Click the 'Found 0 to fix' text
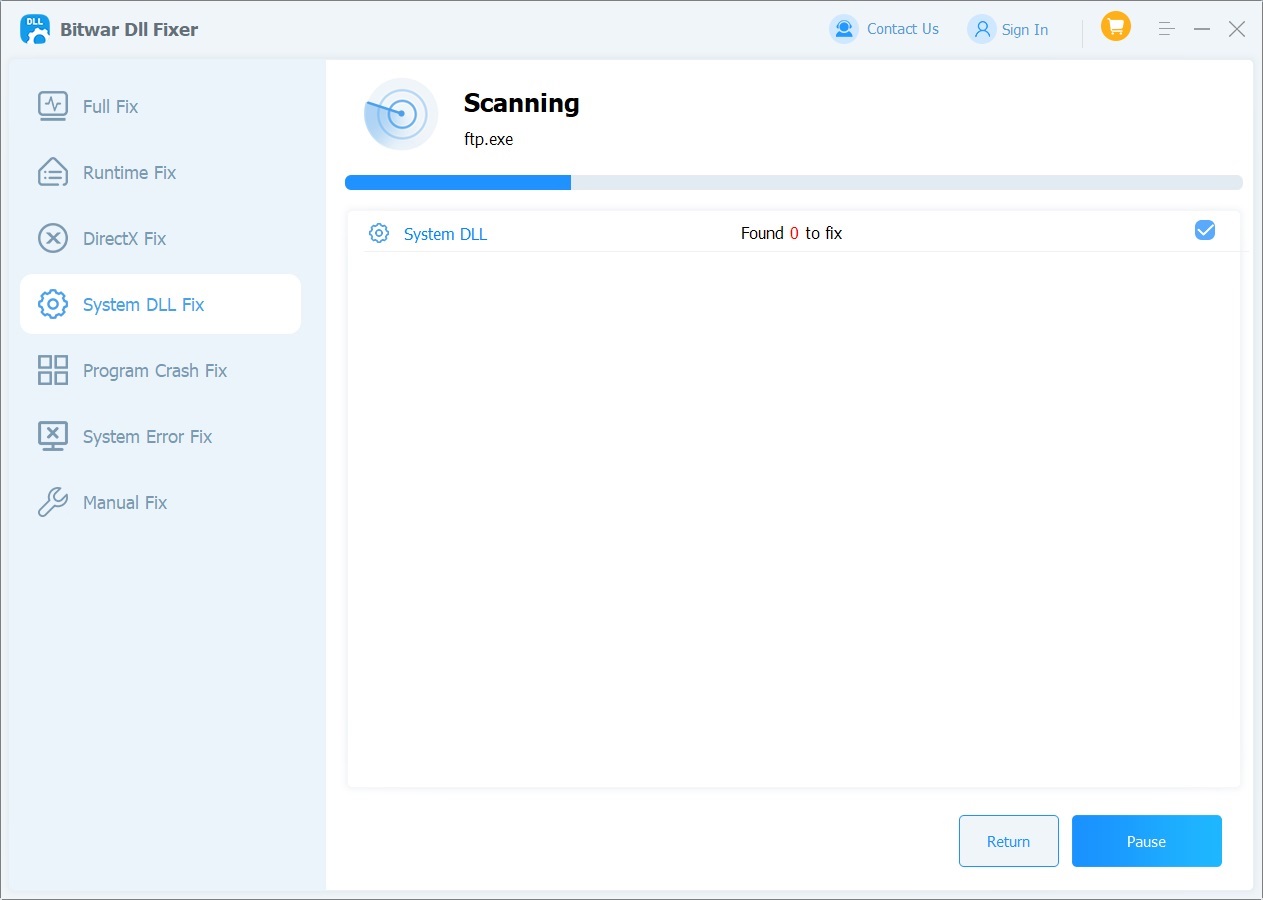Viewport: 1263px width, 900px height. click(791, 233)
